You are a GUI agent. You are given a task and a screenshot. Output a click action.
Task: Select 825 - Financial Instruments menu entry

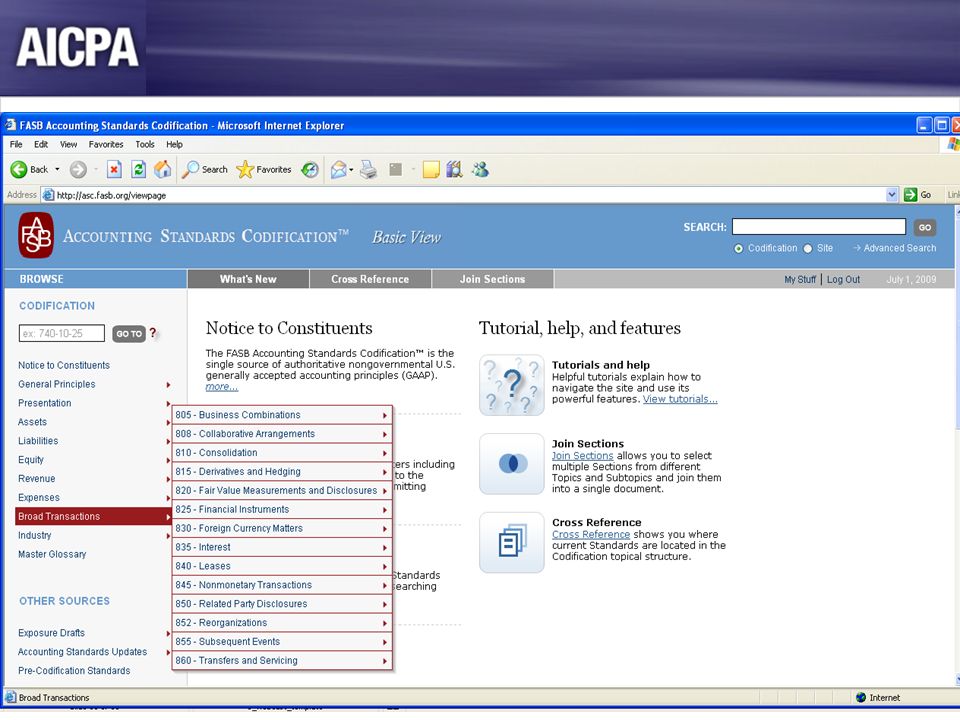point(282,509)
